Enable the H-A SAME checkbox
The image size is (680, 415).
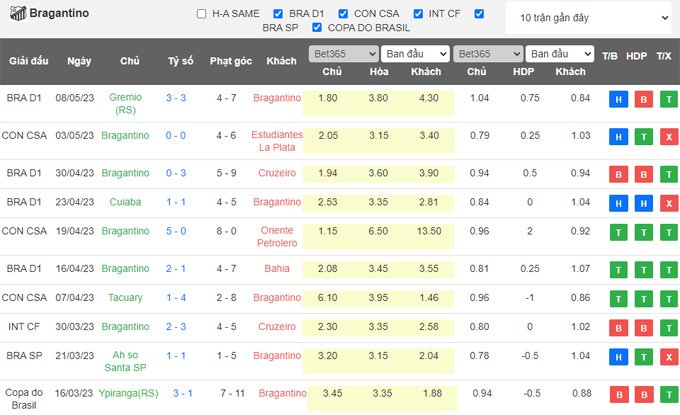click(201, 14)
